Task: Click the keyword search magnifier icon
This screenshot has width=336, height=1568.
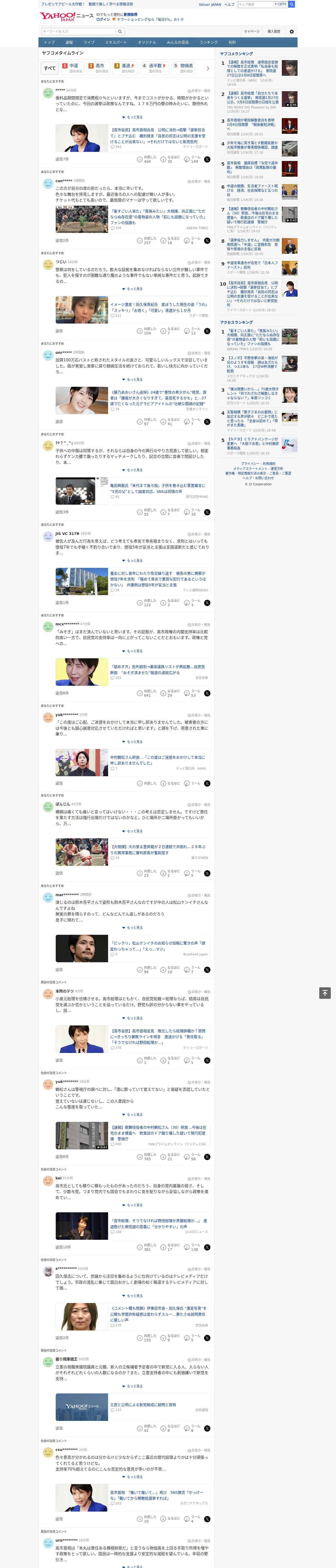Action: point(120,32)
